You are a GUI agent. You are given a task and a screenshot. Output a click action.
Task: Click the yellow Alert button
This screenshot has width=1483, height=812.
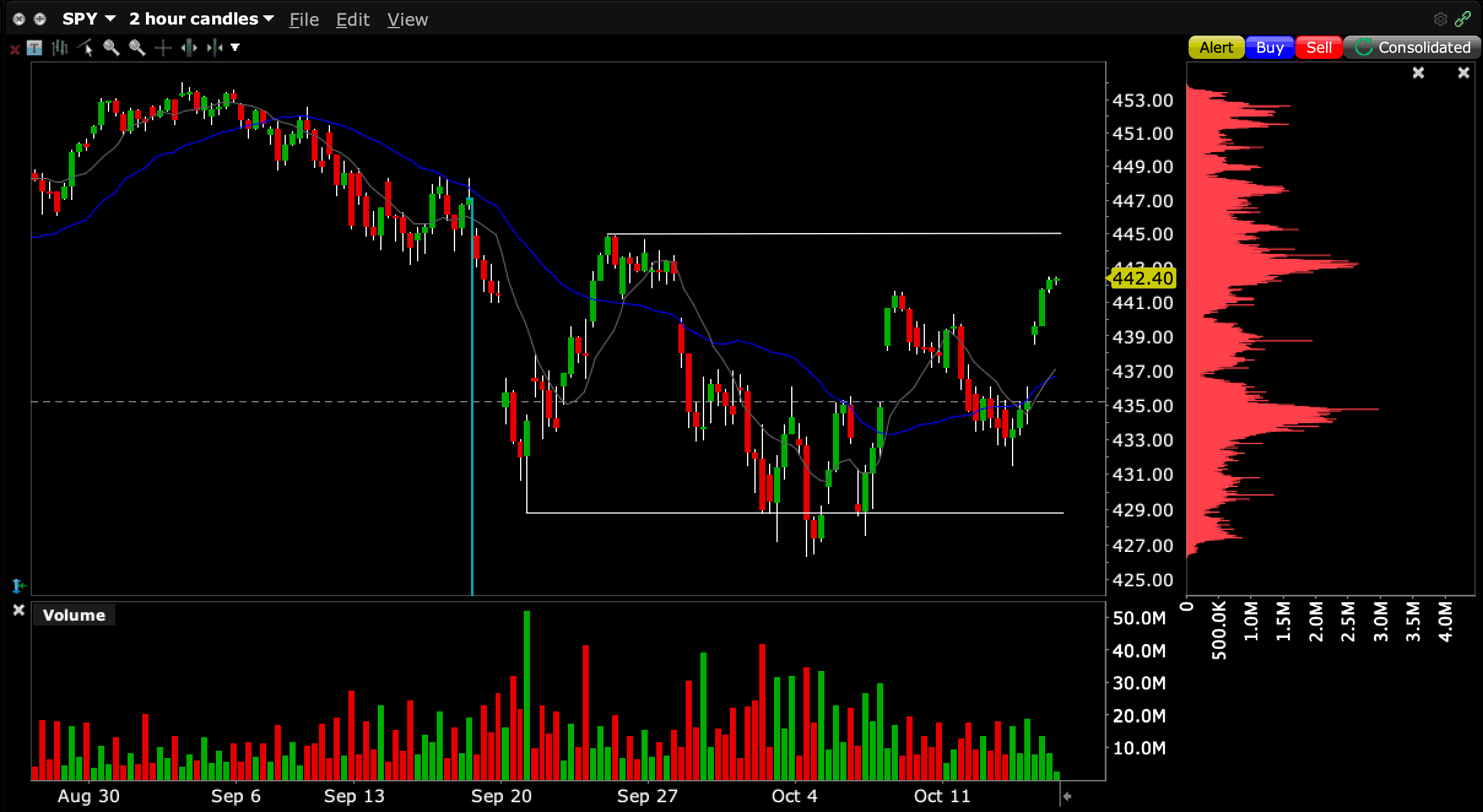click(1216, 47)
